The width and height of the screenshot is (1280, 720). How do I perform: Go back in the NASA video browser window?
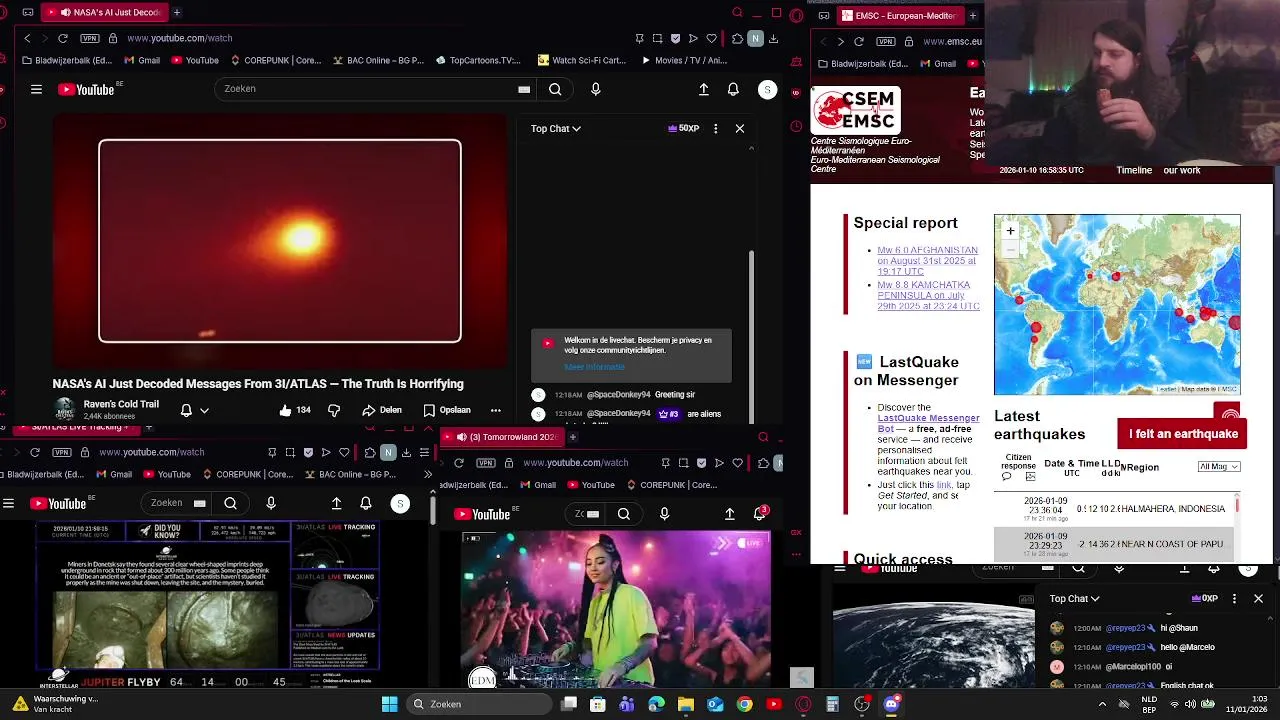(x=27, y=38)
